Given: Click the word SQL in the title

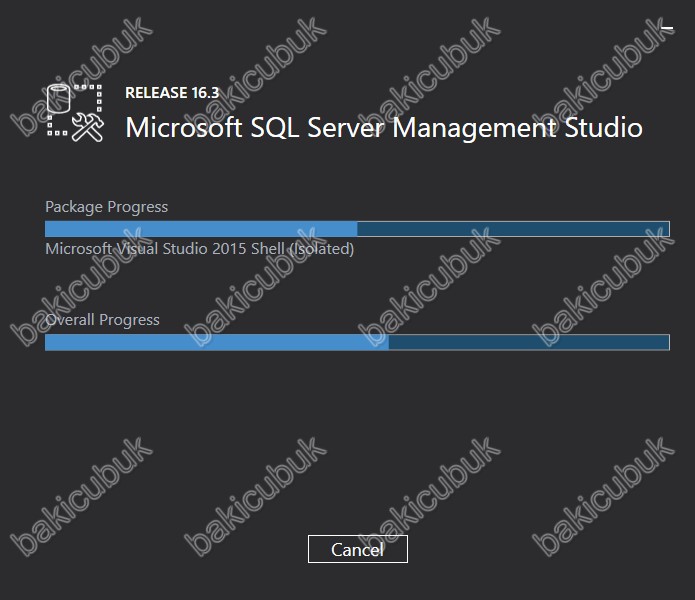Looking at the screenshot, I should coord(275,128).
